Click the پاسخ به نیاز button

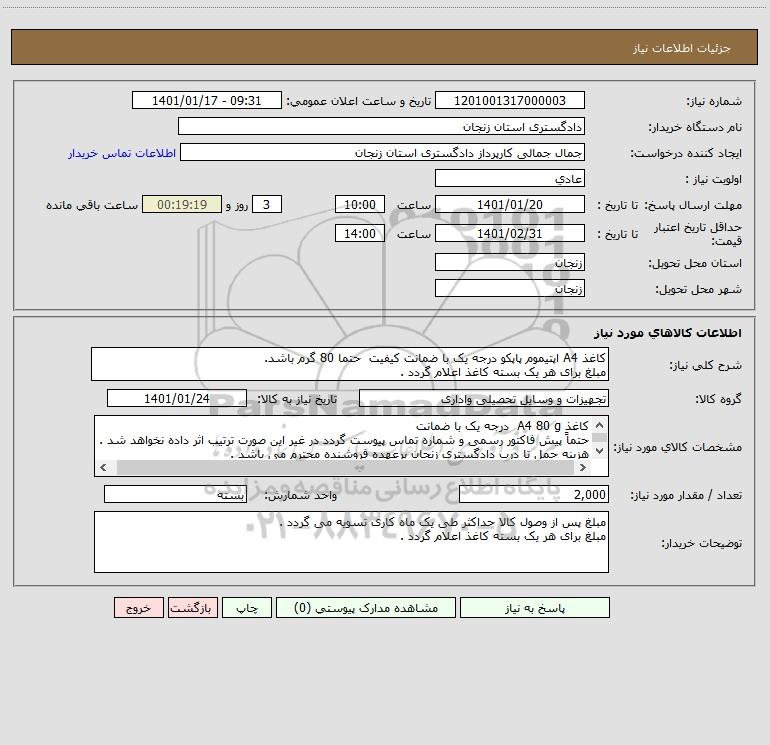pos(535,607)
